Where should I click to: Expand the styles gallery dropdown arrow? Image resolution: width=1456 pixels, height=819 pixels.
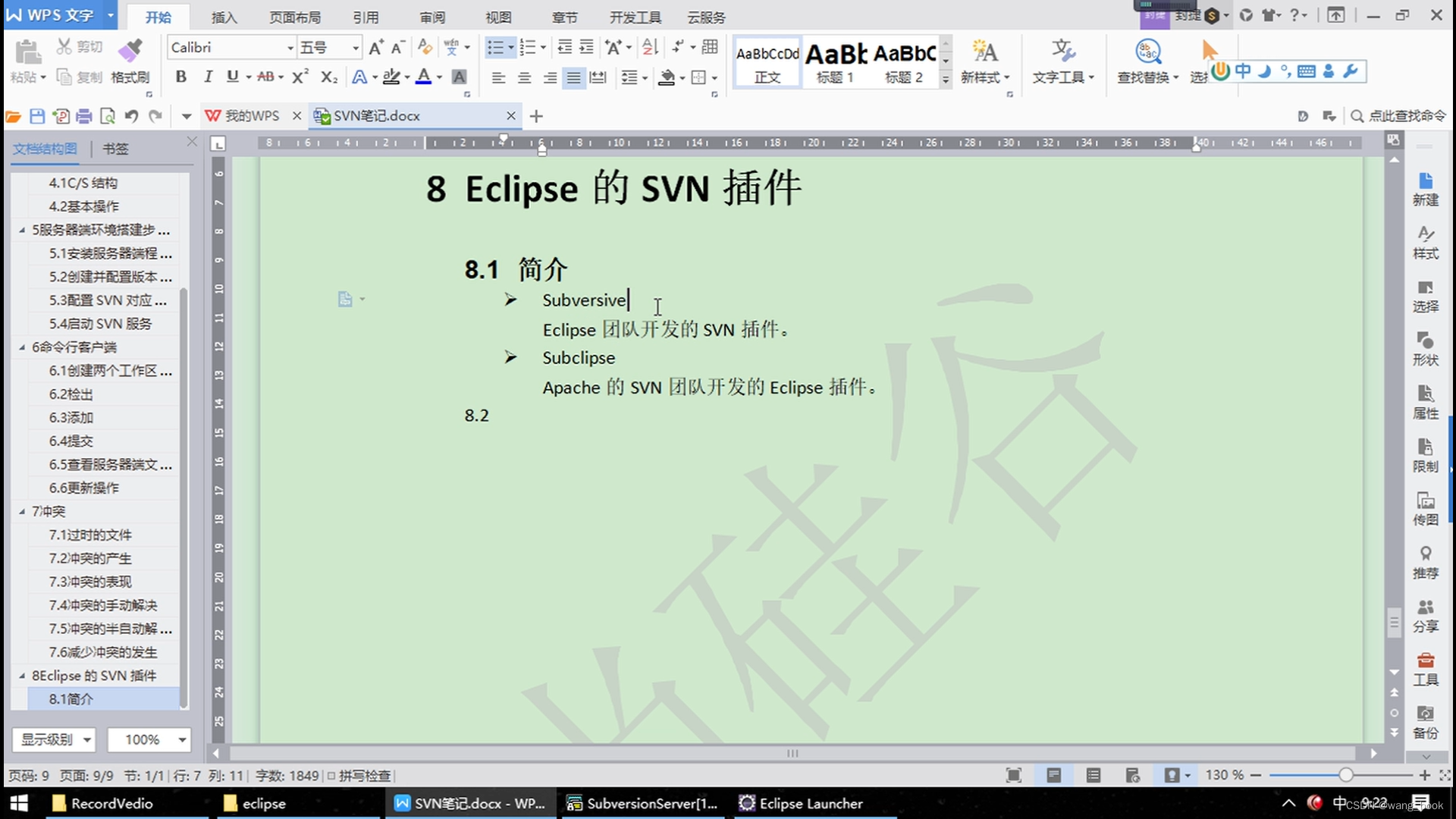tap(946, 79)
